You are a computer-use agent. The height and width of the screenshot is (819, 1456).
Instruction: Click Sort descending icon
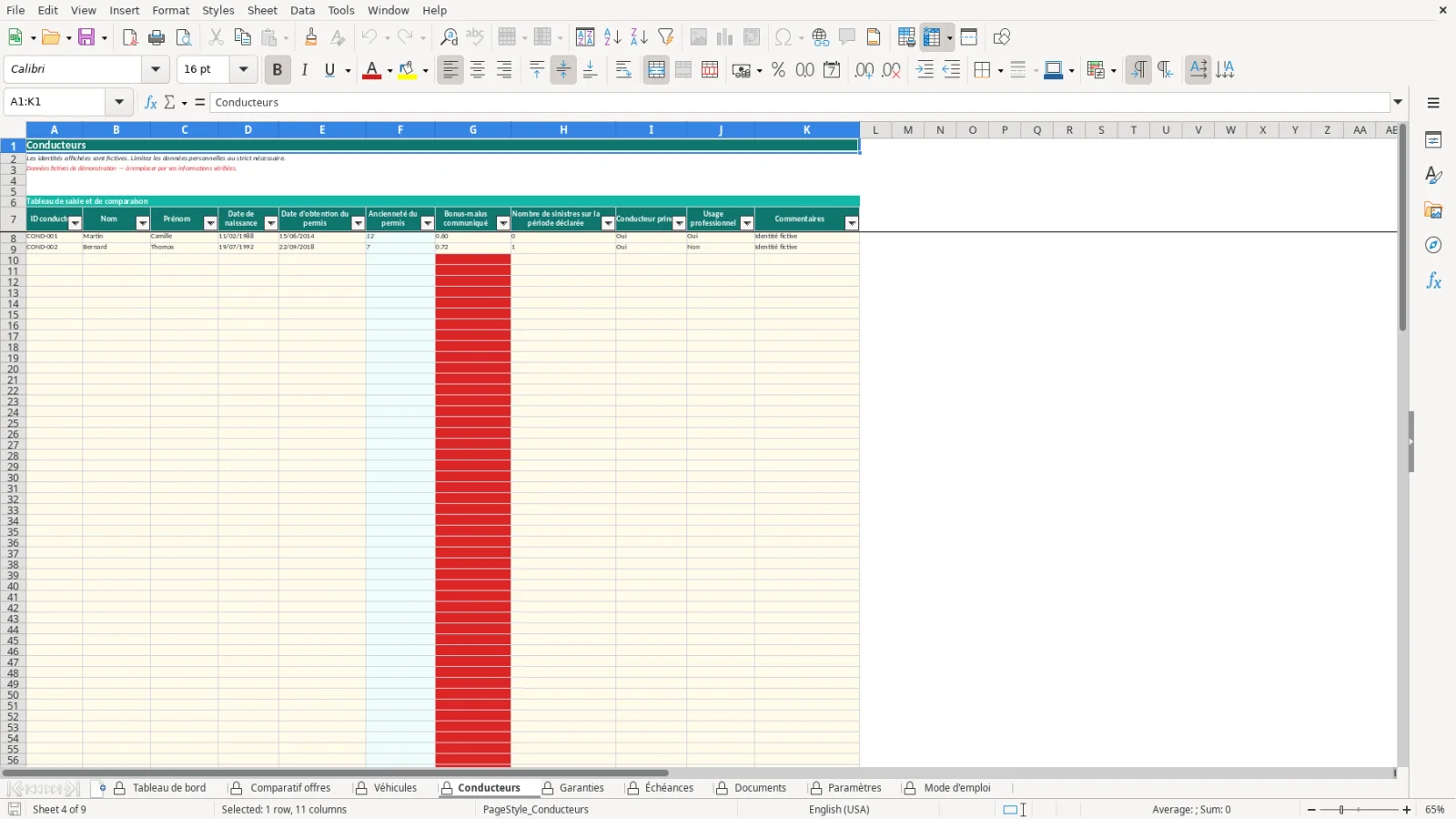(x=639, y=37)
